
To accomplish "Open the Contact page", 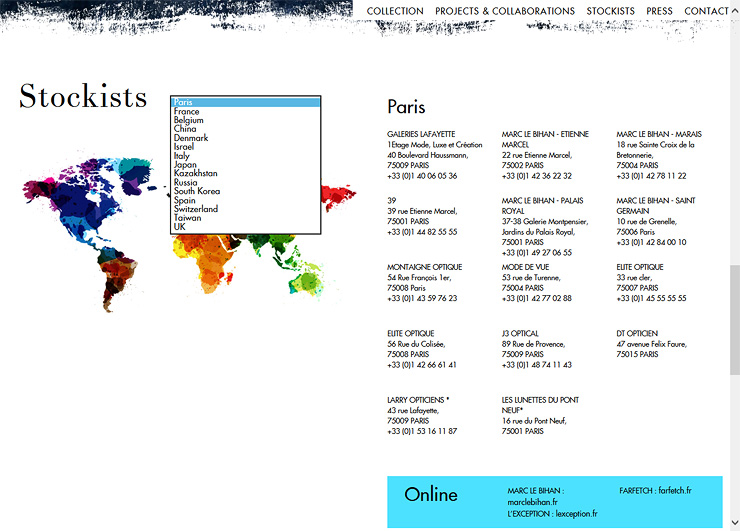I will (x=706, y=11).
